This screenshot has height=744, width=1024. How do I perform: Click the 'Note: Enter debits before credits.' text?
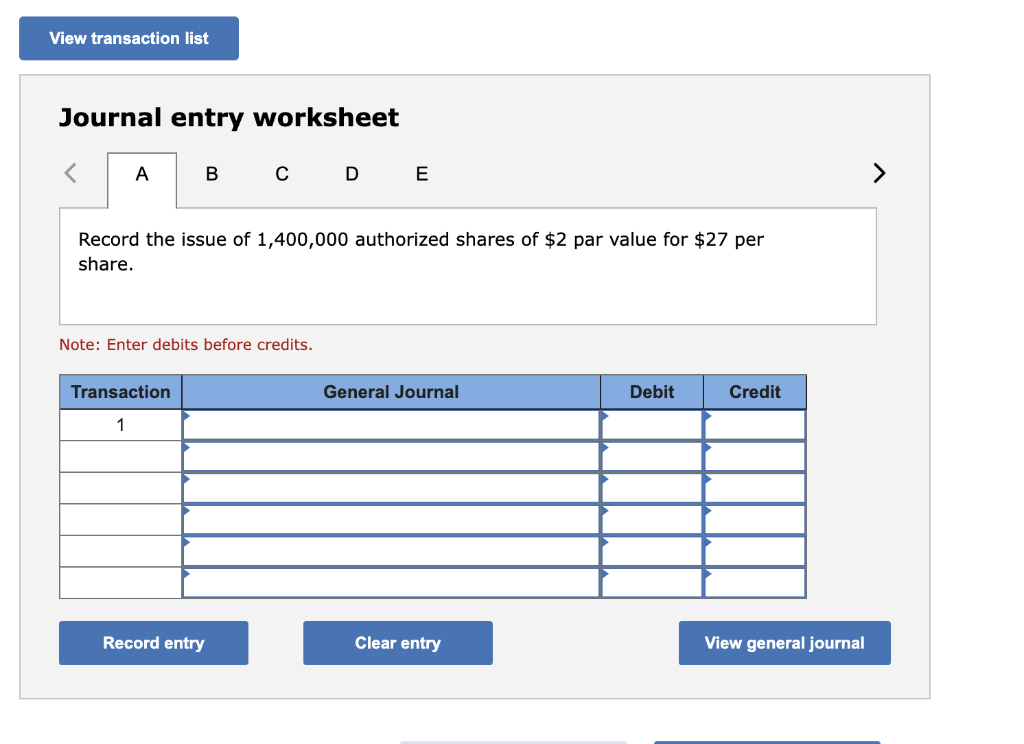[186, 345]
